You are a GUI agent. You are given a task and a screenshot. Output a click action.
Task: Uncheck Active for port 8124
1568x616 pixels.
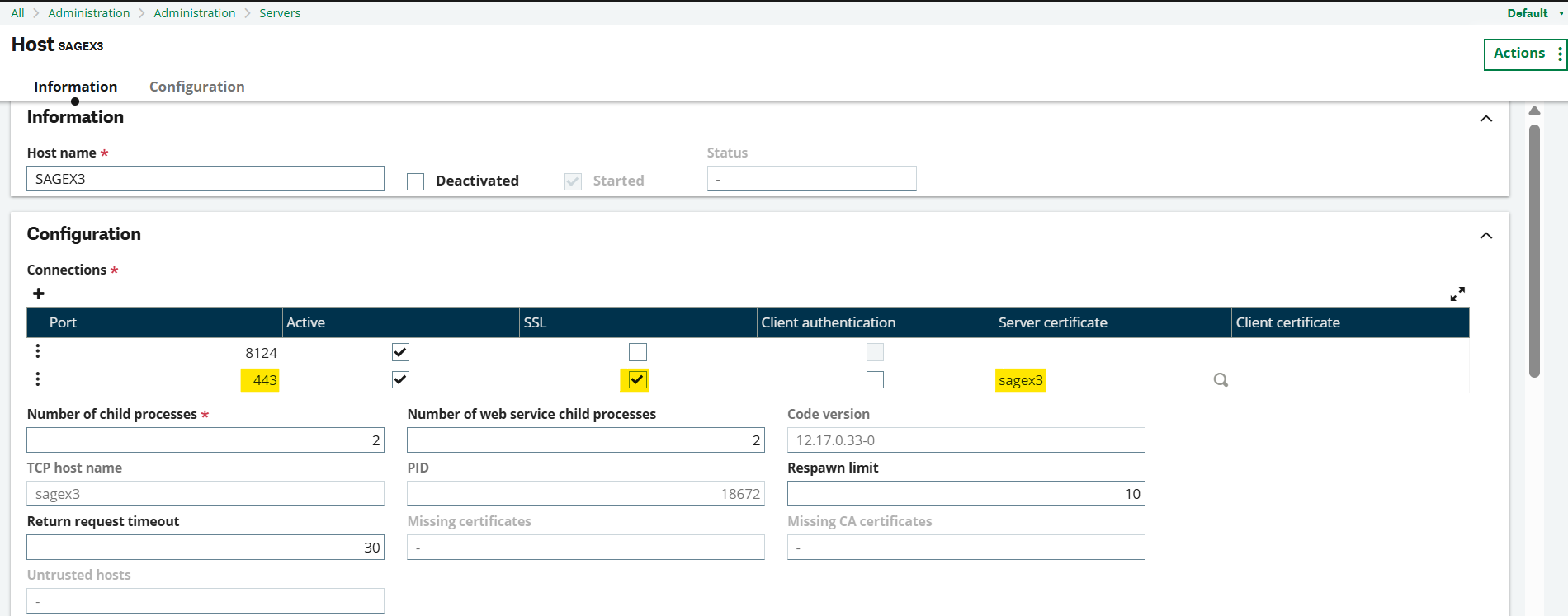pos(400,352)
